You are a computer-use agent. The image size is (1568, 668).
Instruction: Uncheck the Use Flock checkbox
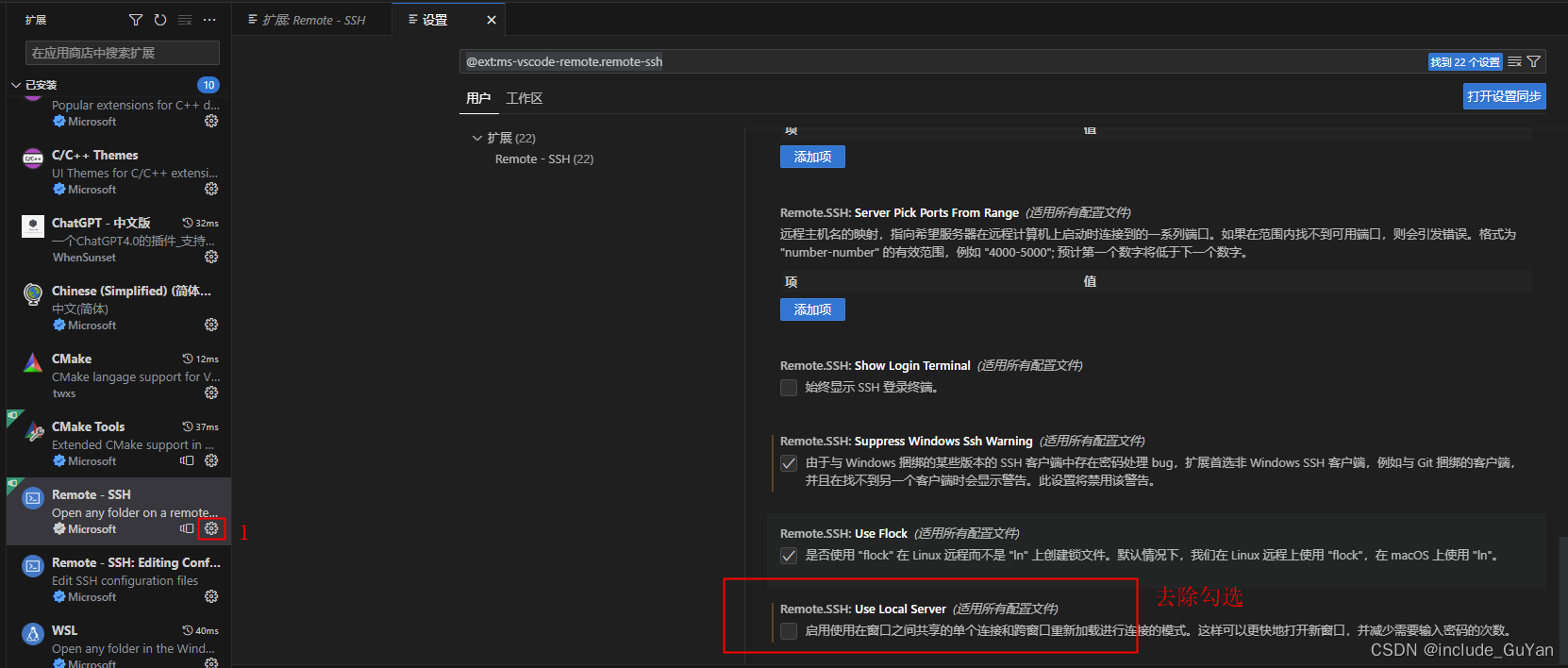789,556
